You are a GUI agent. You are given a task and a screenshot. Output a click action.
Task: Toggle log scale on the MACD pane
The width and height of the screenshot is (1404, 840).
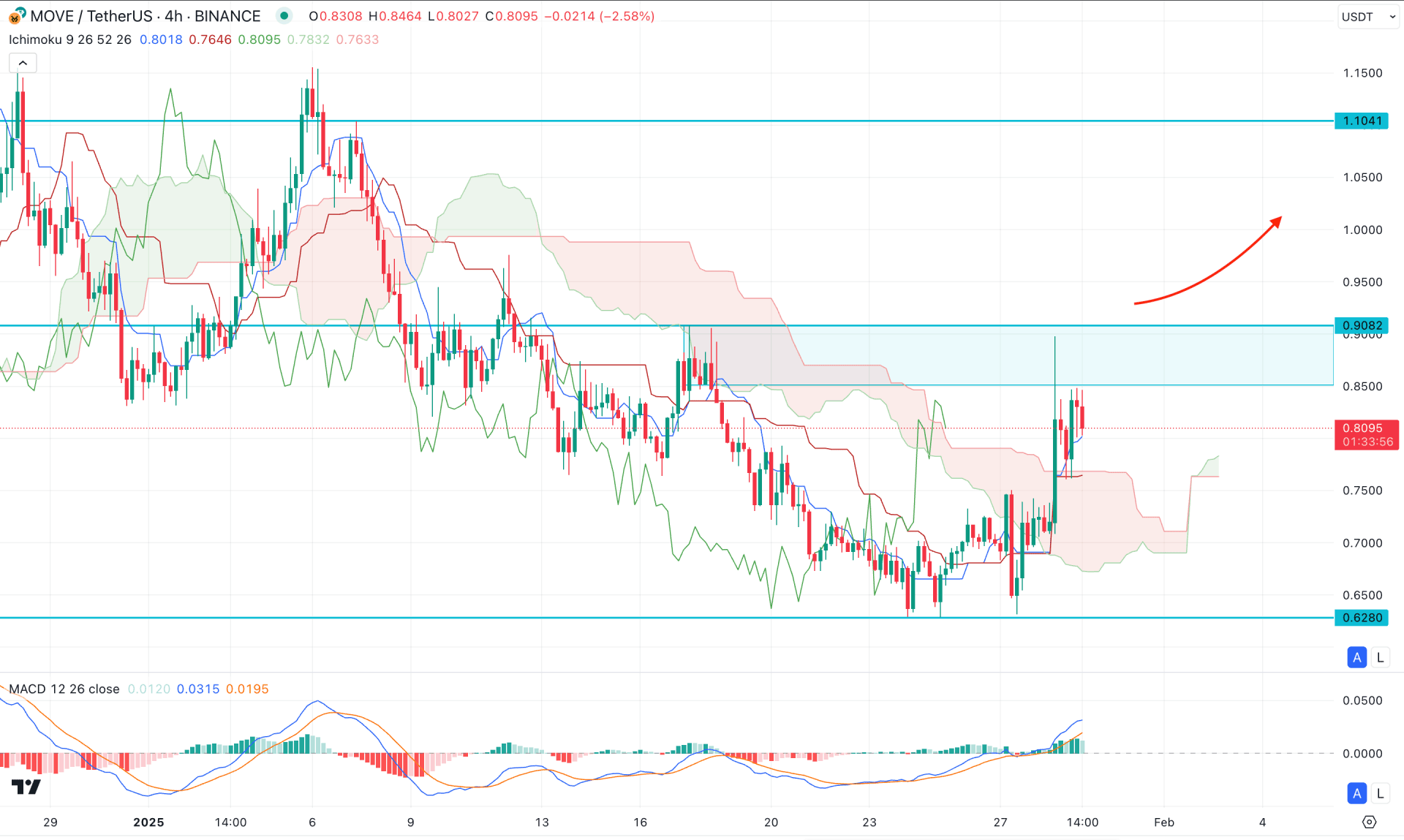coord(1380,793)
